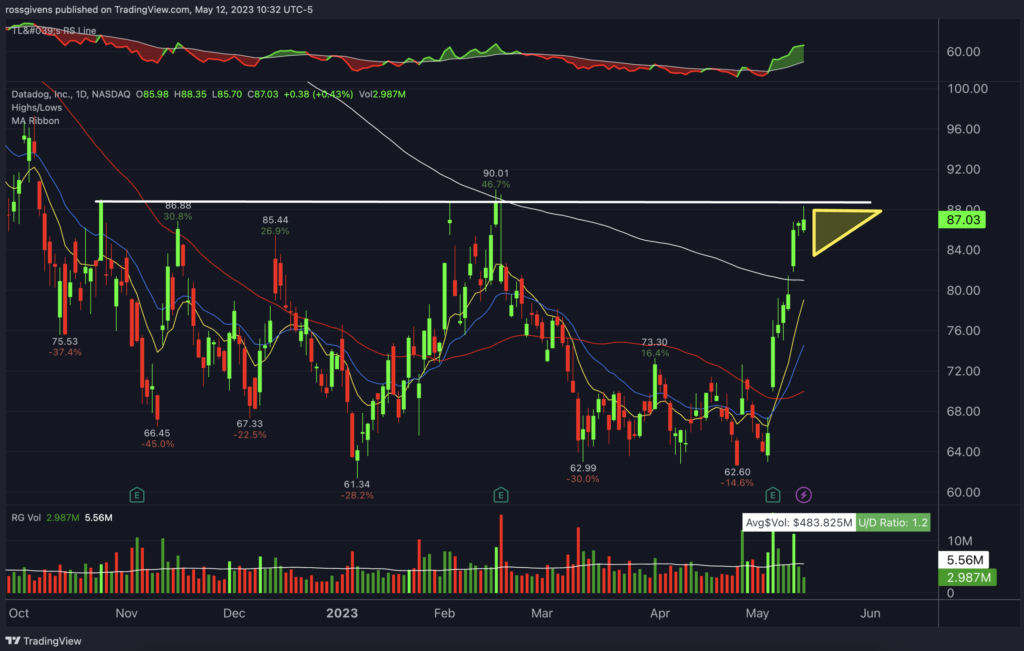Click the 2023 label on time axis

click(x=342, y=613)
